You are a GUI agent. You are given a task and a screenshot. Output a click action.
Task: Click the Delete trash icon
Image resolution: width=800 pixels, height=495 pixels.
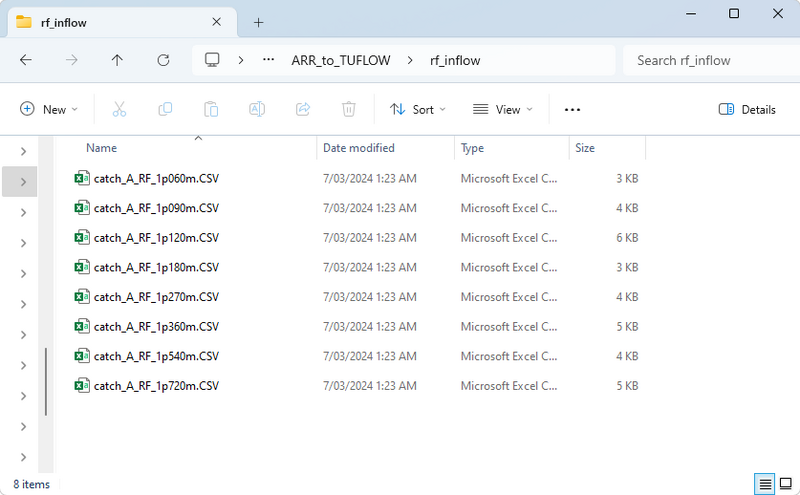349,109
